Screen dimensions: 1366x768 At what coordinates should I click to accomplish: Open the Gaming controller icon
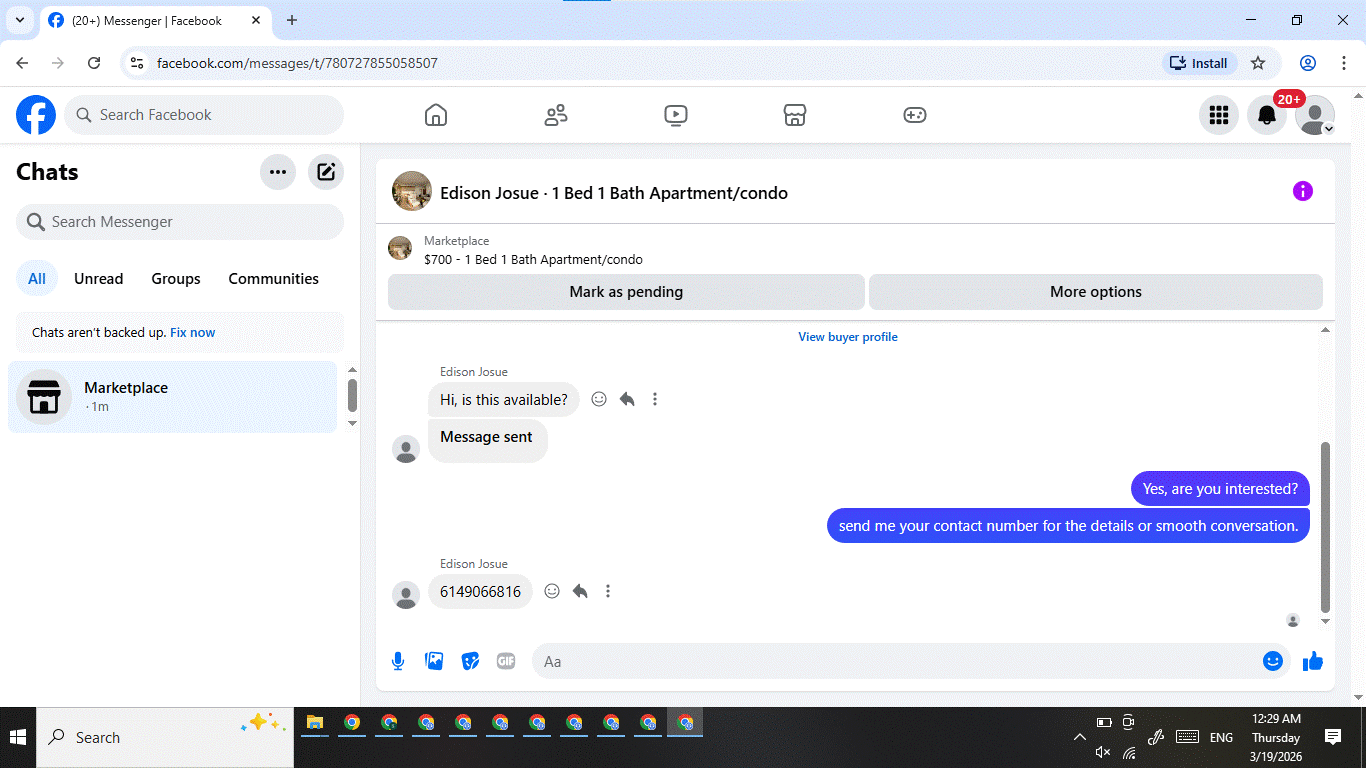915,115
